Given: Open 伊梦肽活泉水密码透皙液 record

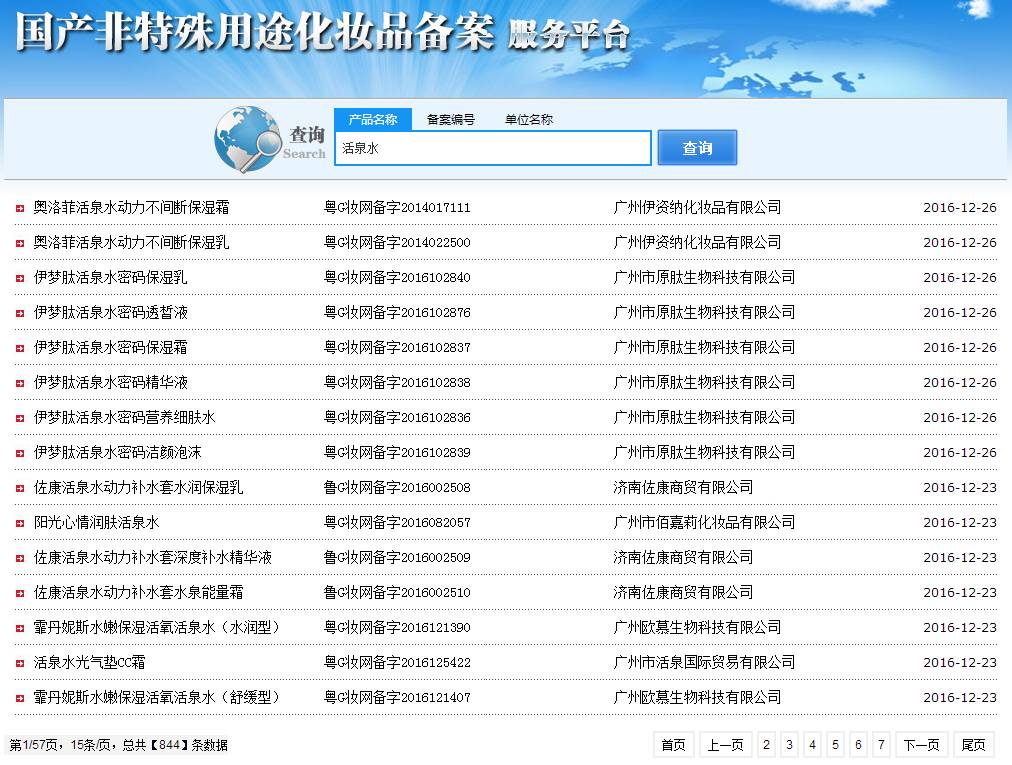Looking at the screenshot, I should pos(110,312).
